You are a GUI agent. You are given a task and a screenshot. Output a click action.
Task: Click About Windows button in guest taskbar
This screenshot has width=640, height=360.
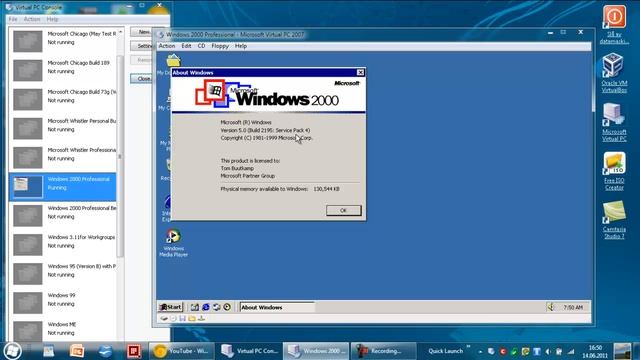point(277,307)
